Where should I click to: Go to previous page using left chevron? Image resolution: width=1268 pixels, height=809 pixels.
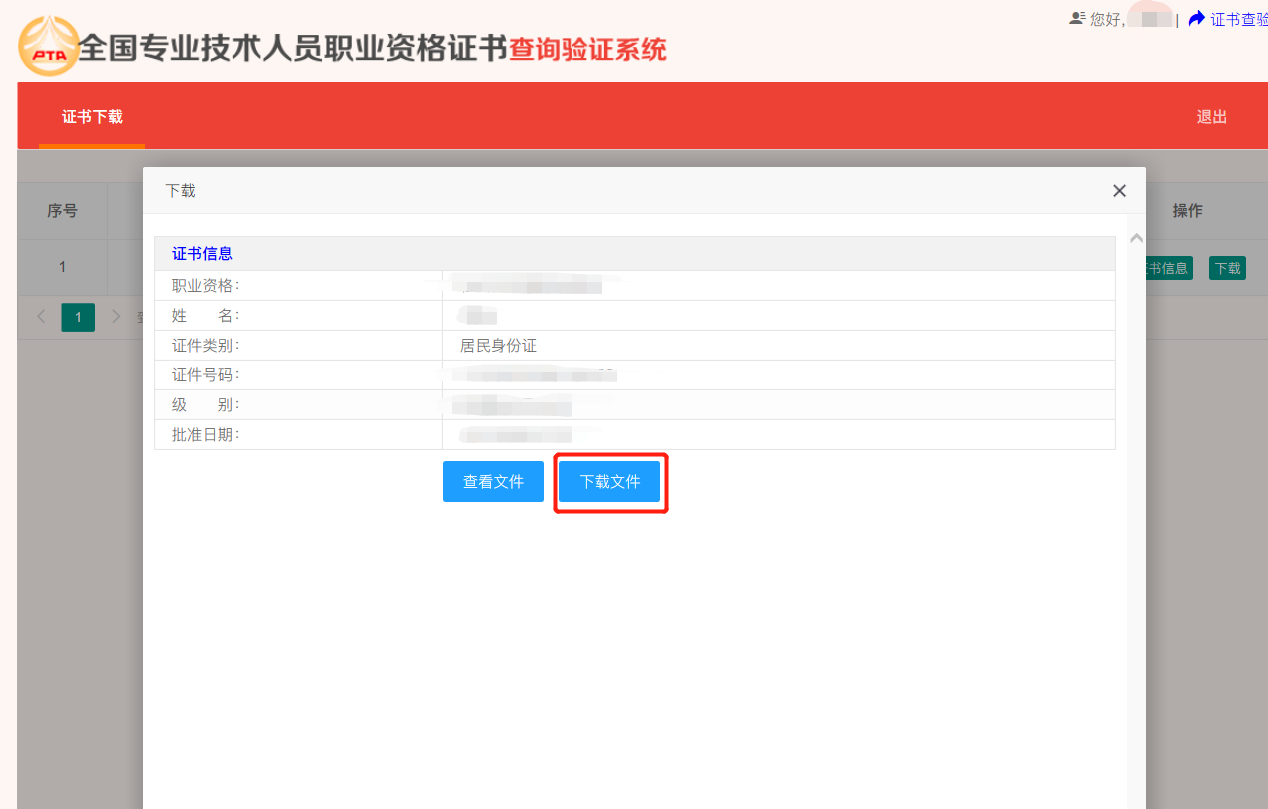click(x=41, y=317)
